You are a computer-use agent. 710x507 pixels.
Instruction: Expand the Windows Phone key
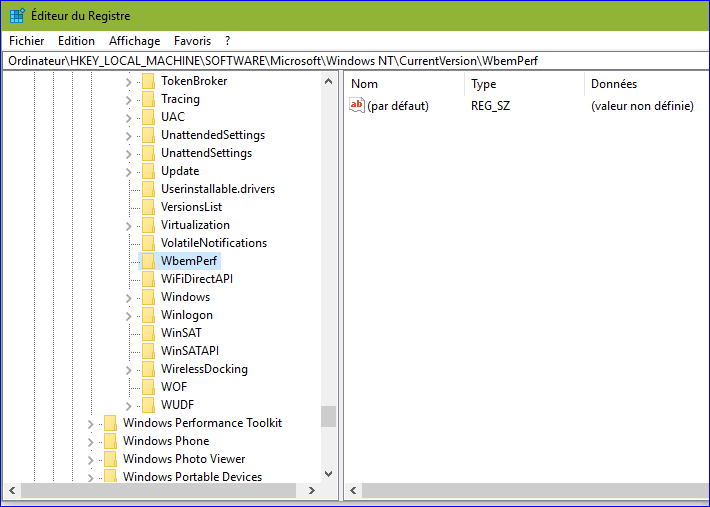tap(91, 442)
